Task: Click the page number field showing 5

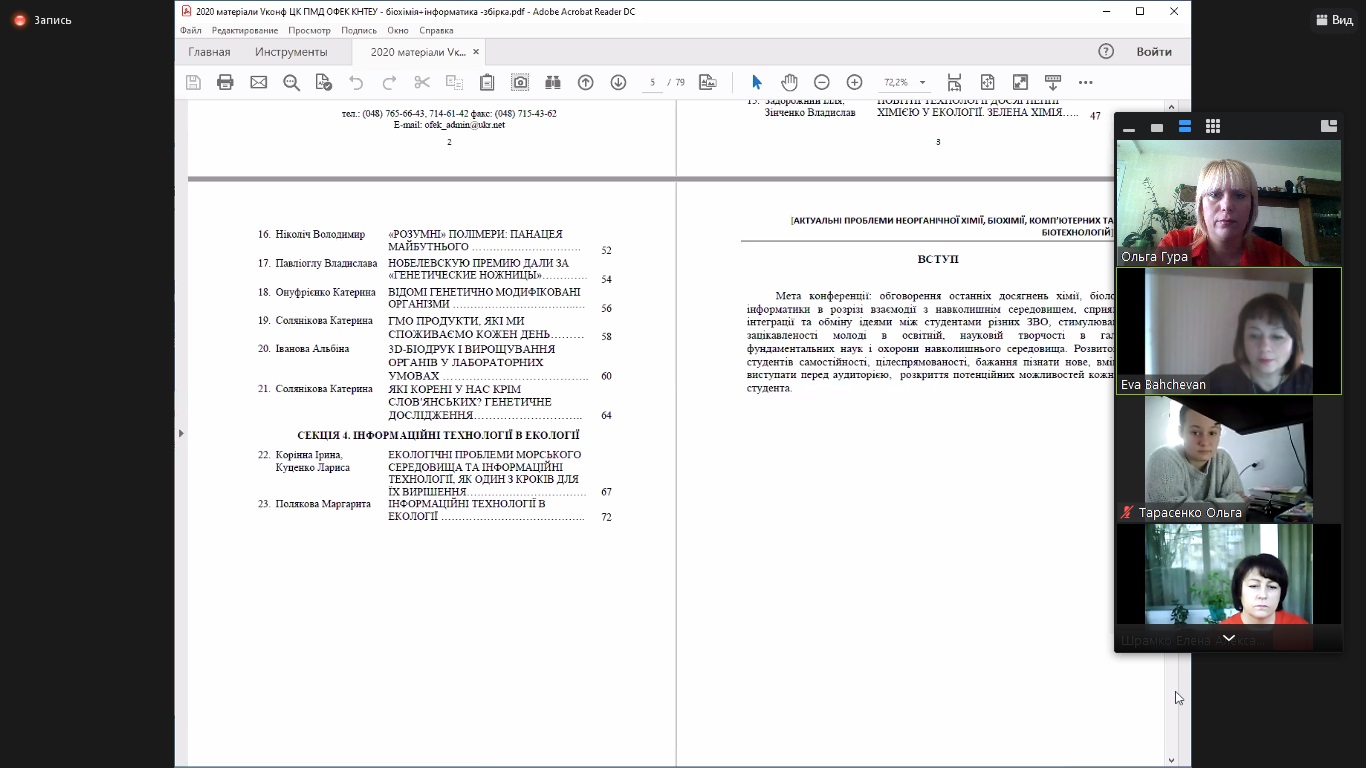Action: (652, 82)
